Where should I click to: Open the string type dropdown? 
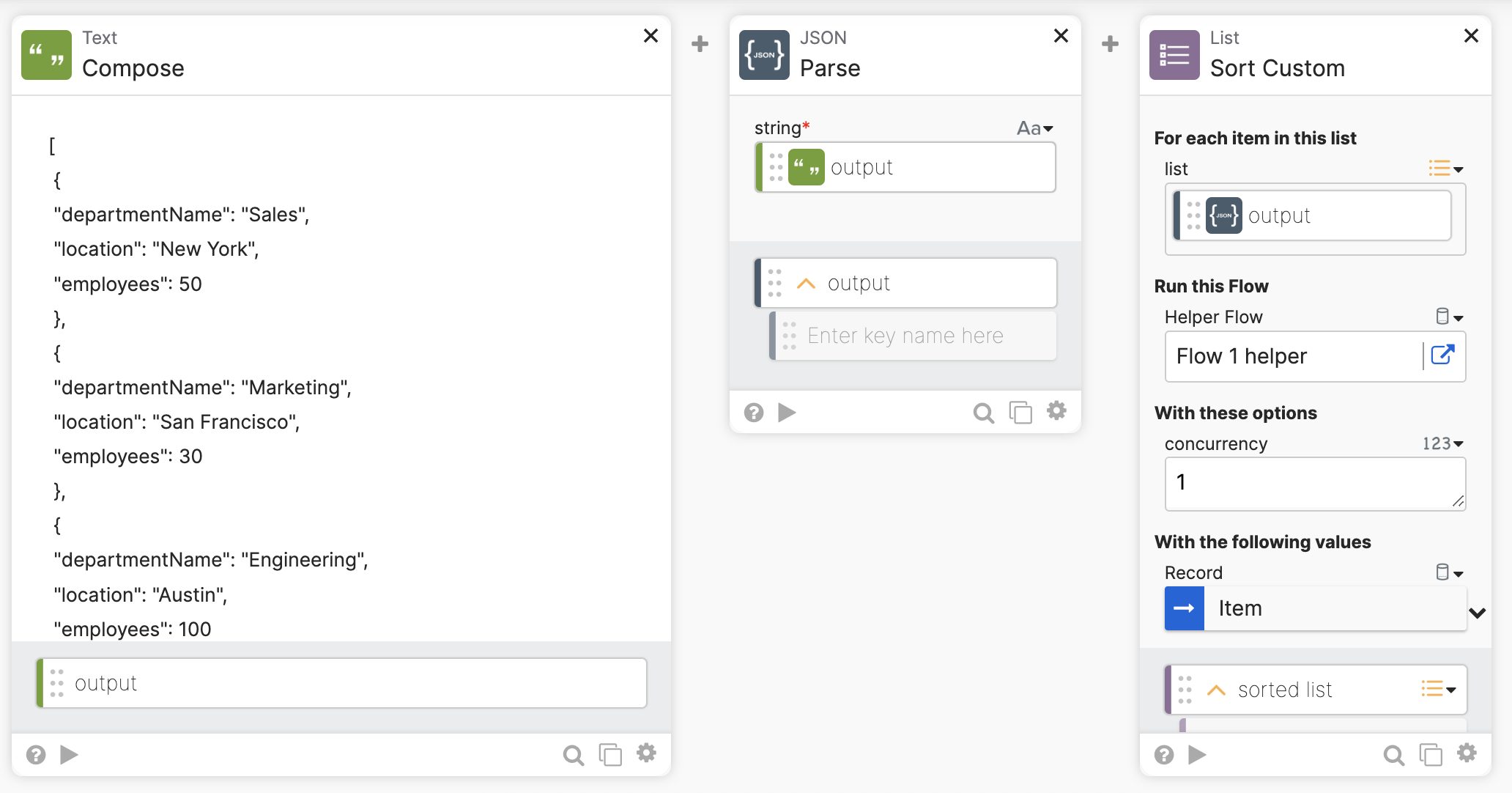pyautogui.click(x=1034, y=128)
